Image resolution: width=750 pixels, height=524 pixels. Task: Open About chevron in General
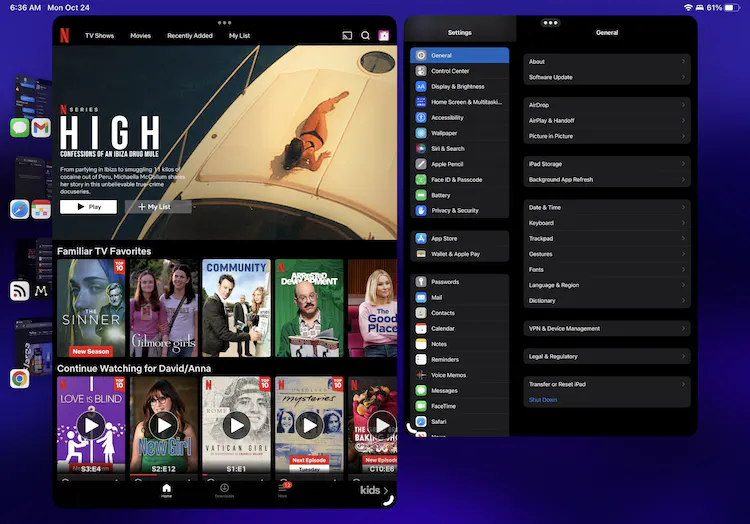[683, 61]
